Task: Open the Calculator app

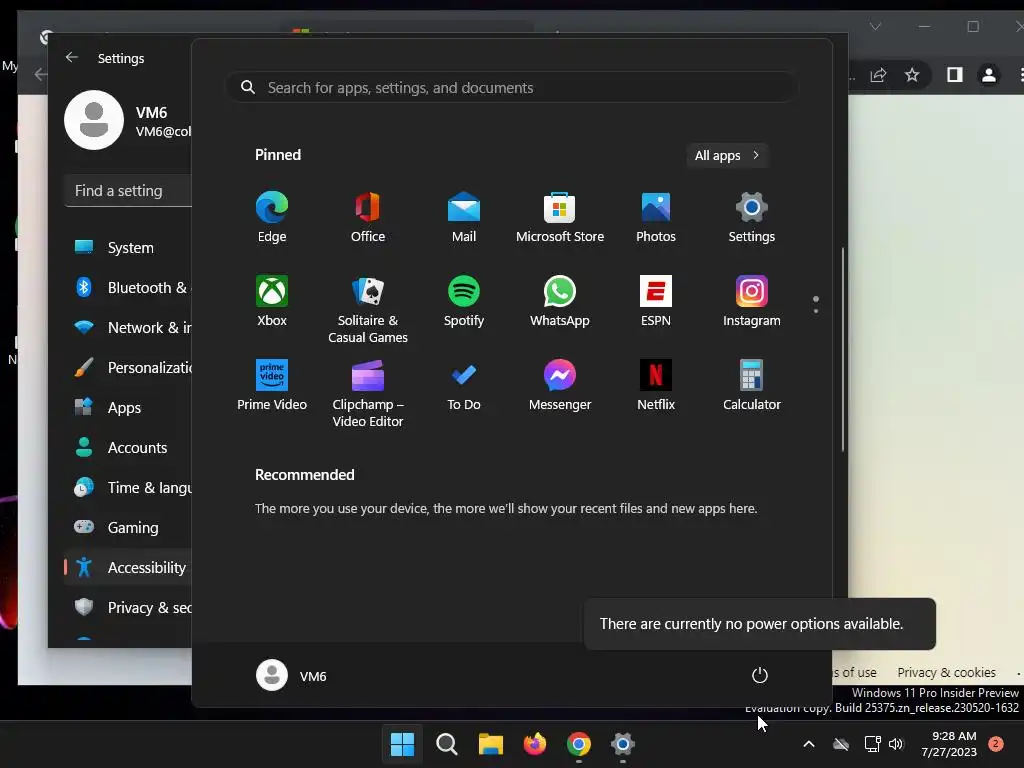Action: (x=752, y=385)
